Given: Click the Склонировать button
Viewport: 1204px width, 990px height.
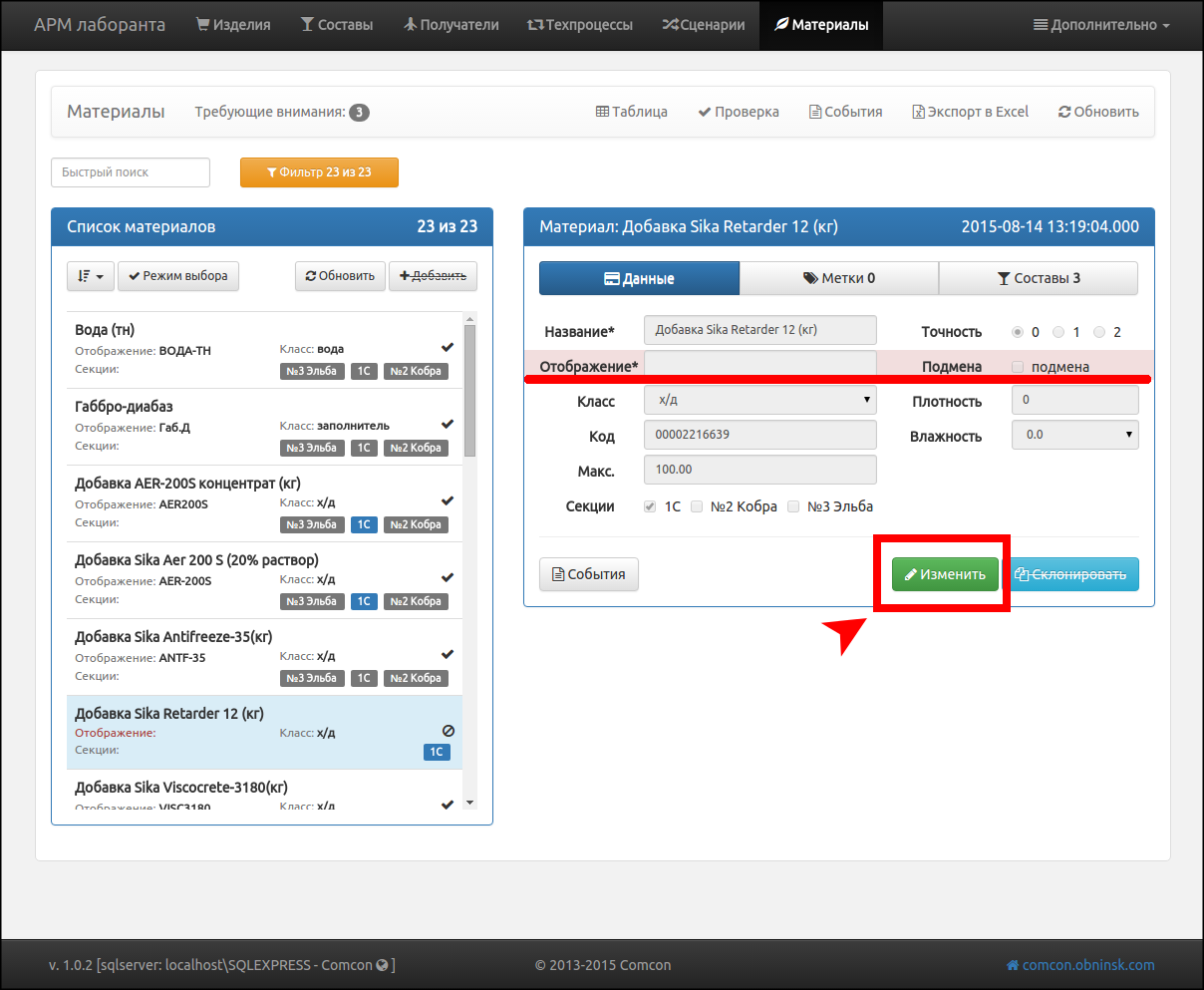Looking at the screenshot, I should click(x=1070, y=574).
